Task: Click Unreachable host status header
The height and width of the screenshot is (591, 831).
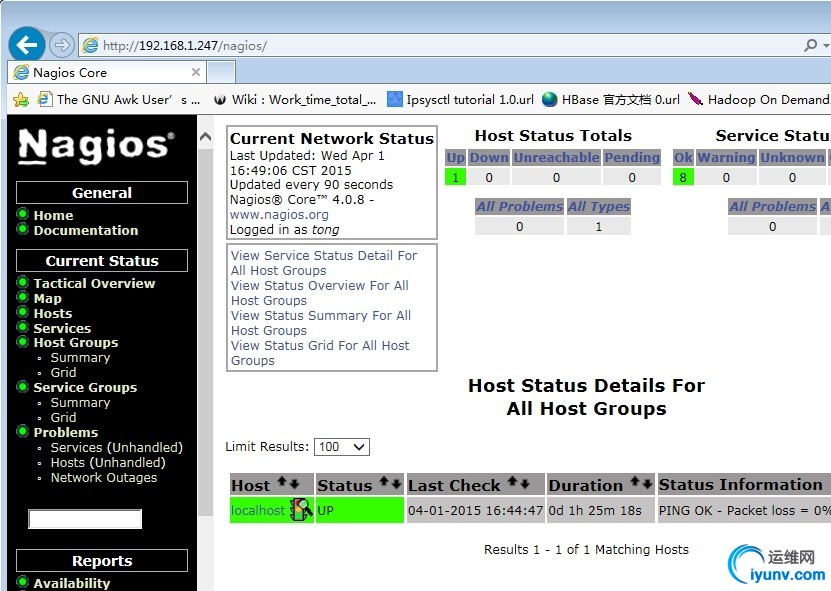Action: (556, 157)
